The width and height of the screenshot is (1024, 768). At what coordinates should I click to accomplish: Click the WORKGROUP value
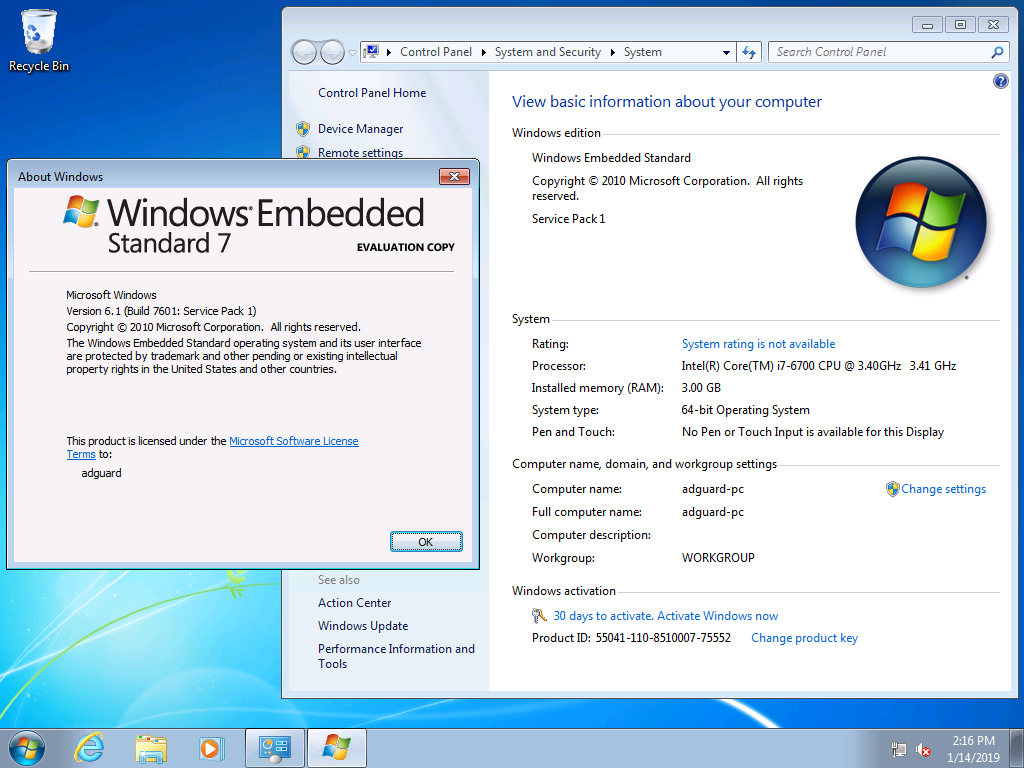click(718, 558)
